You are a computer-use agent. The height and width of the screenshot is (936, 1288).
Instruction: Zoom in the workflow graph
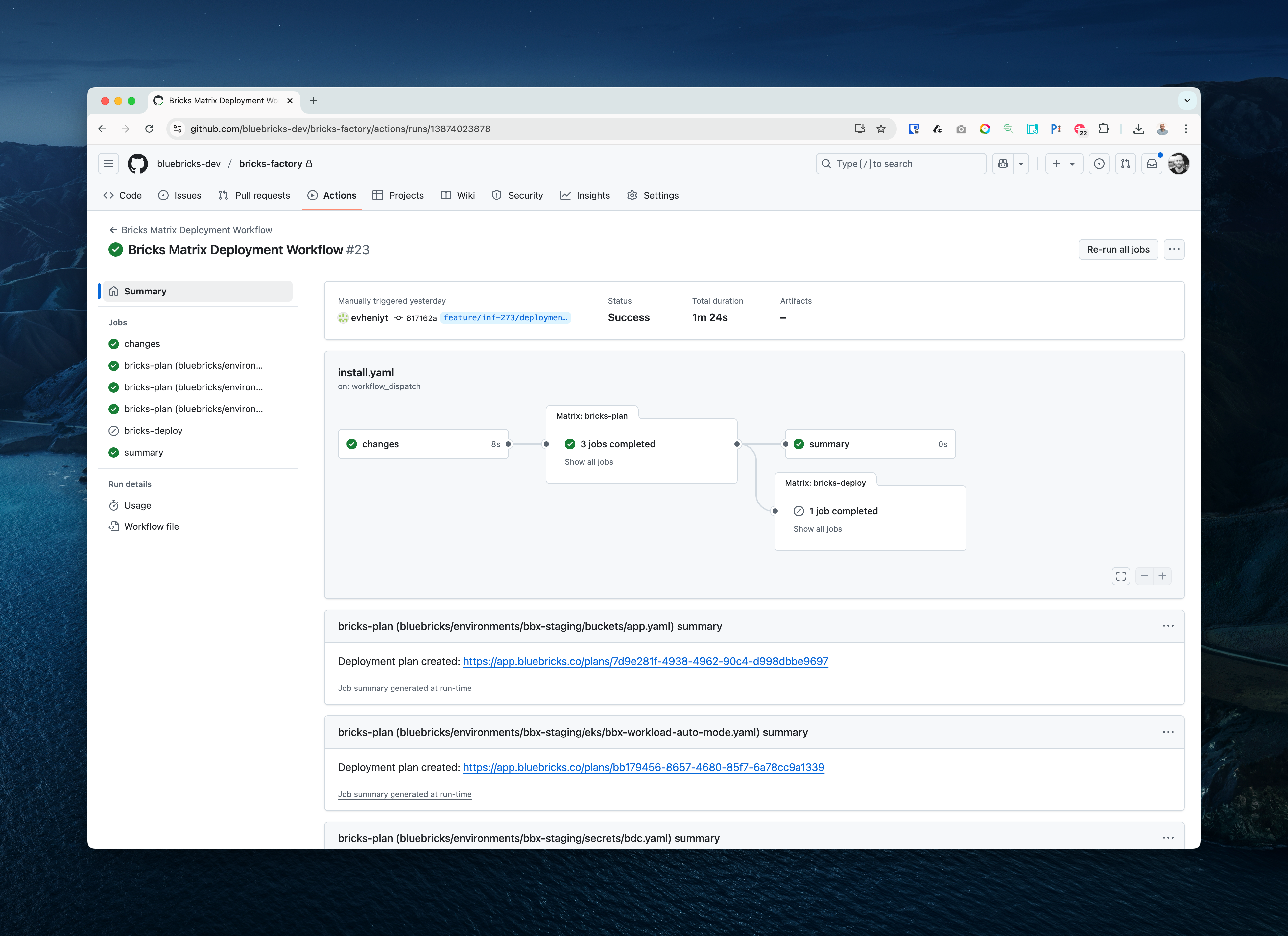click(x=1162, y=576)
